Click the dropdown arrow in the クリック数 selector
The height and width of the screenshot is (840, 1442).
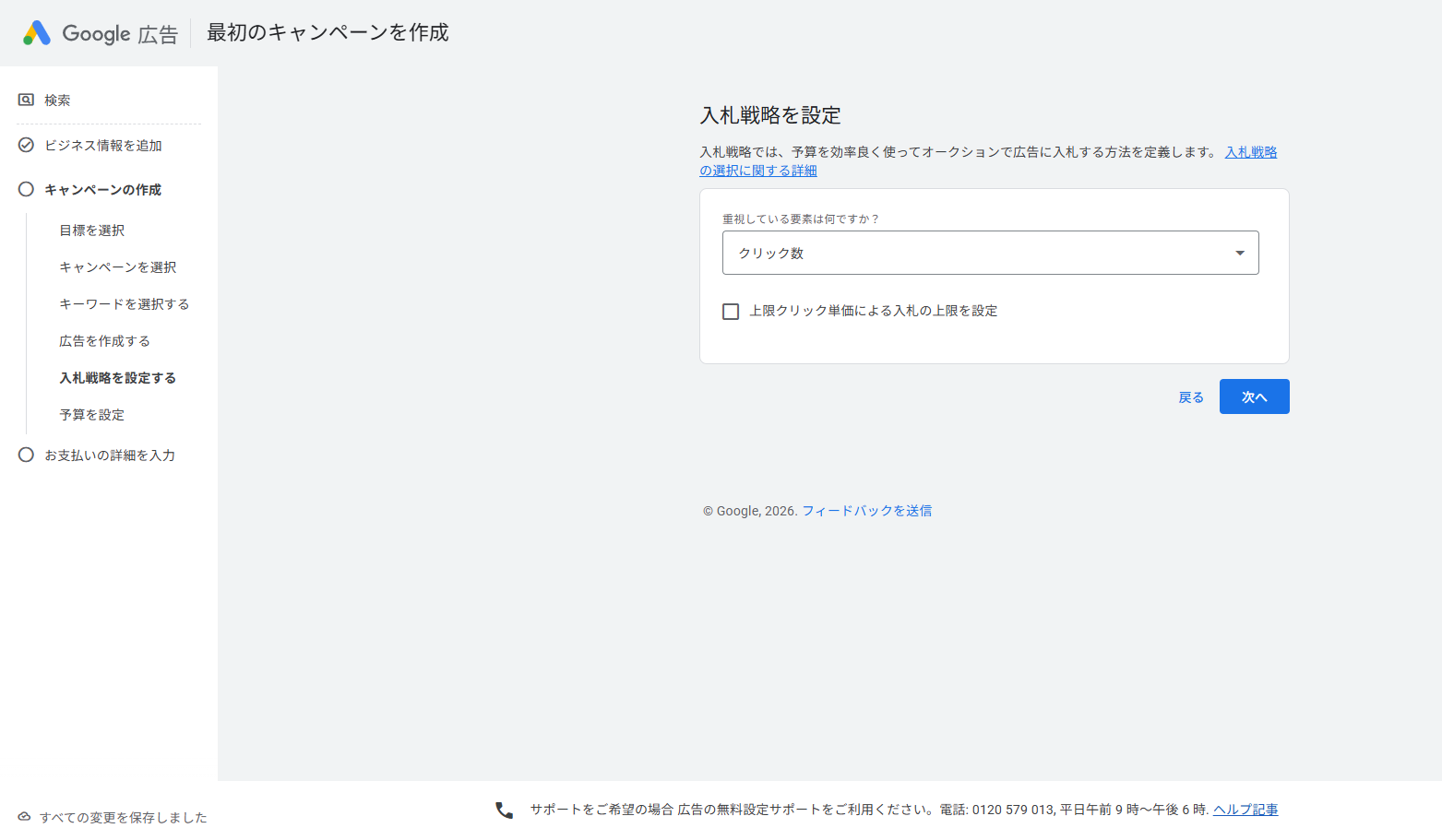(1240, 252)
